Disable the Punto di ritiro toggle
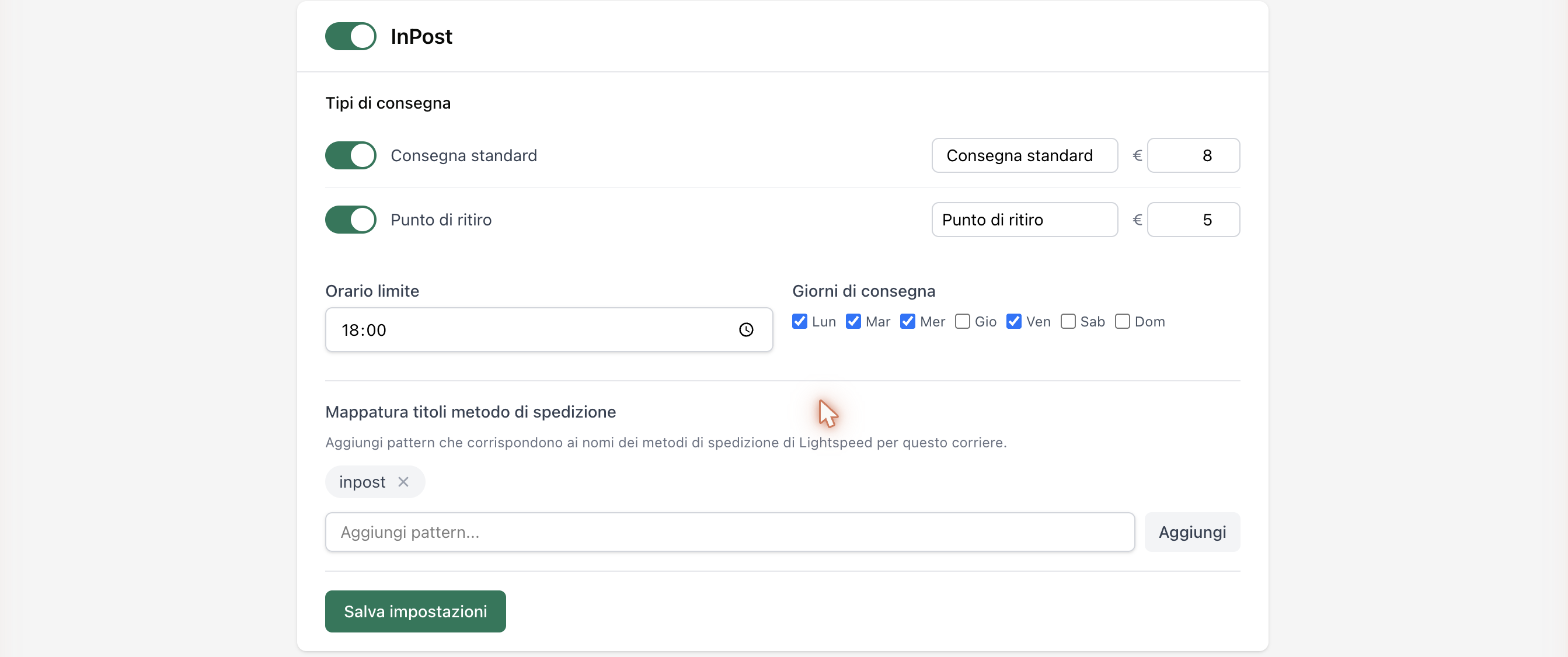The height and width of the screenshot is (657, 1568). click(x=351, y=220)
